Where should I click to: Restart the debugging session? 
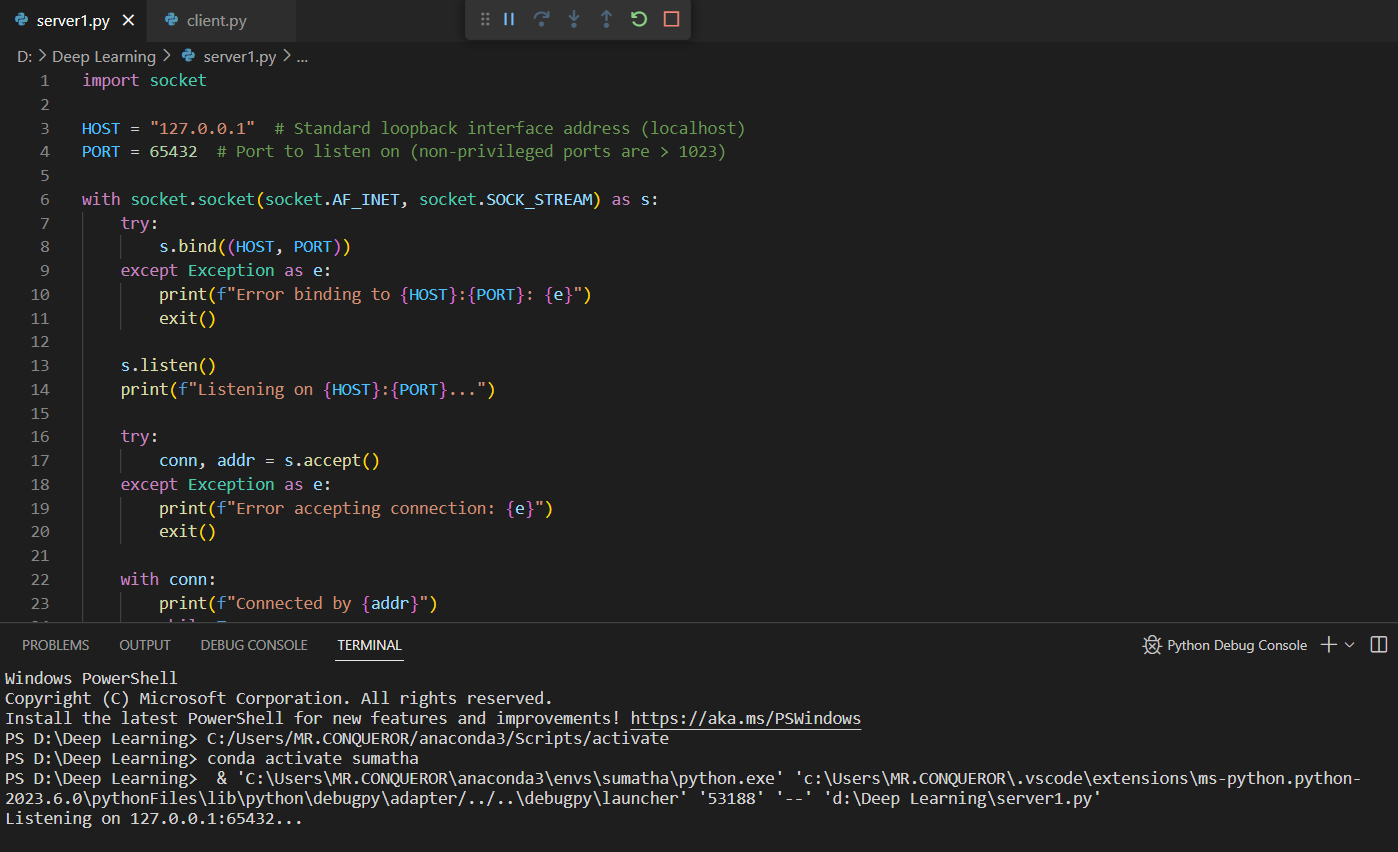coord(638,19)
